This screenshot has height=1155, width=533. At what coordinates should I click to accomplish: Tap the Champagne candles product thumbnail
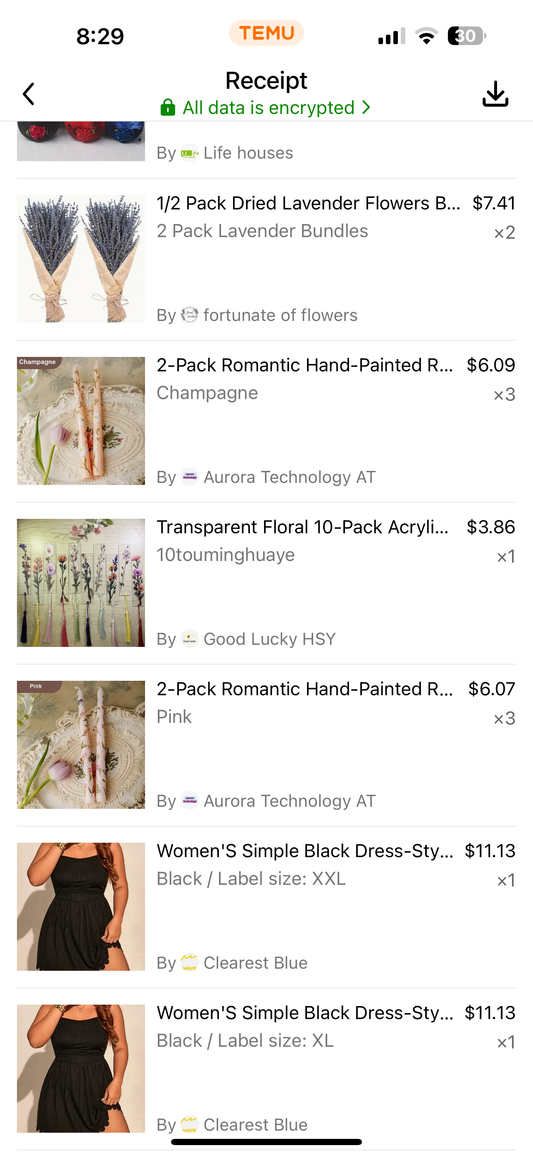click(x=81, y=421)
